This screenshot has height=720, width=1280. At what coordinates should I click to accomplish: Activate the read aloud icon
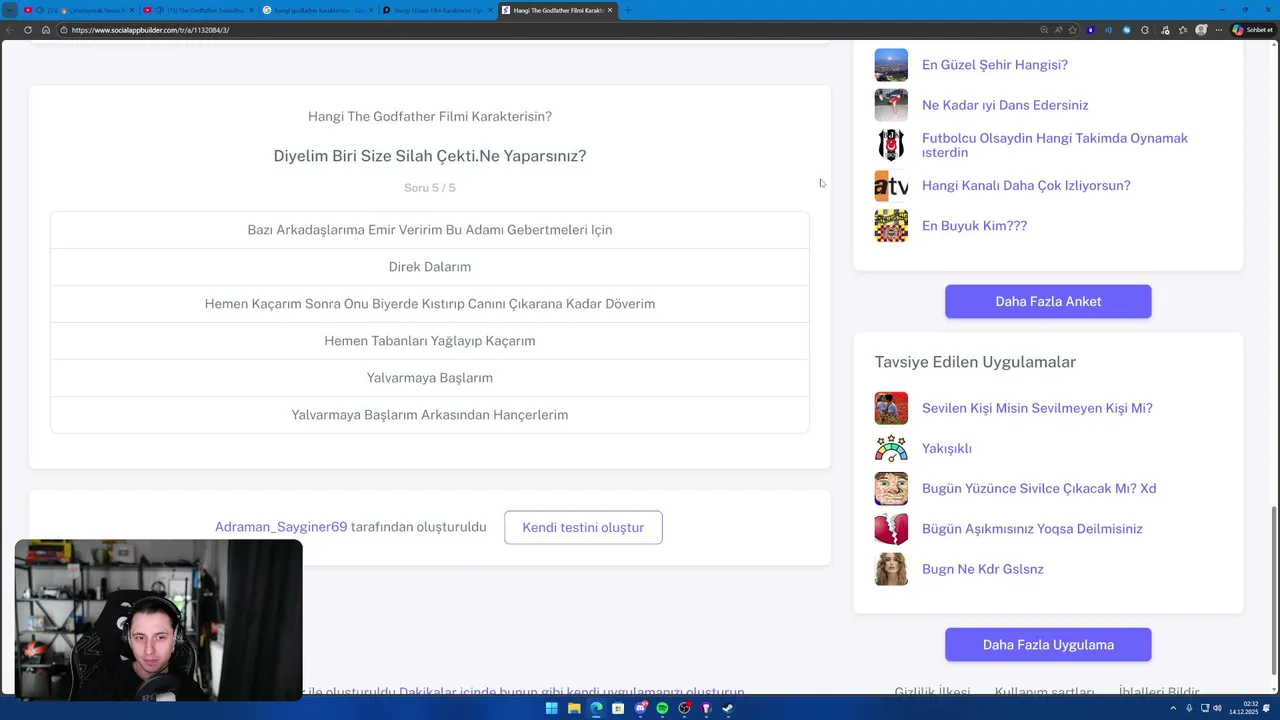(x=1058, y=30)
